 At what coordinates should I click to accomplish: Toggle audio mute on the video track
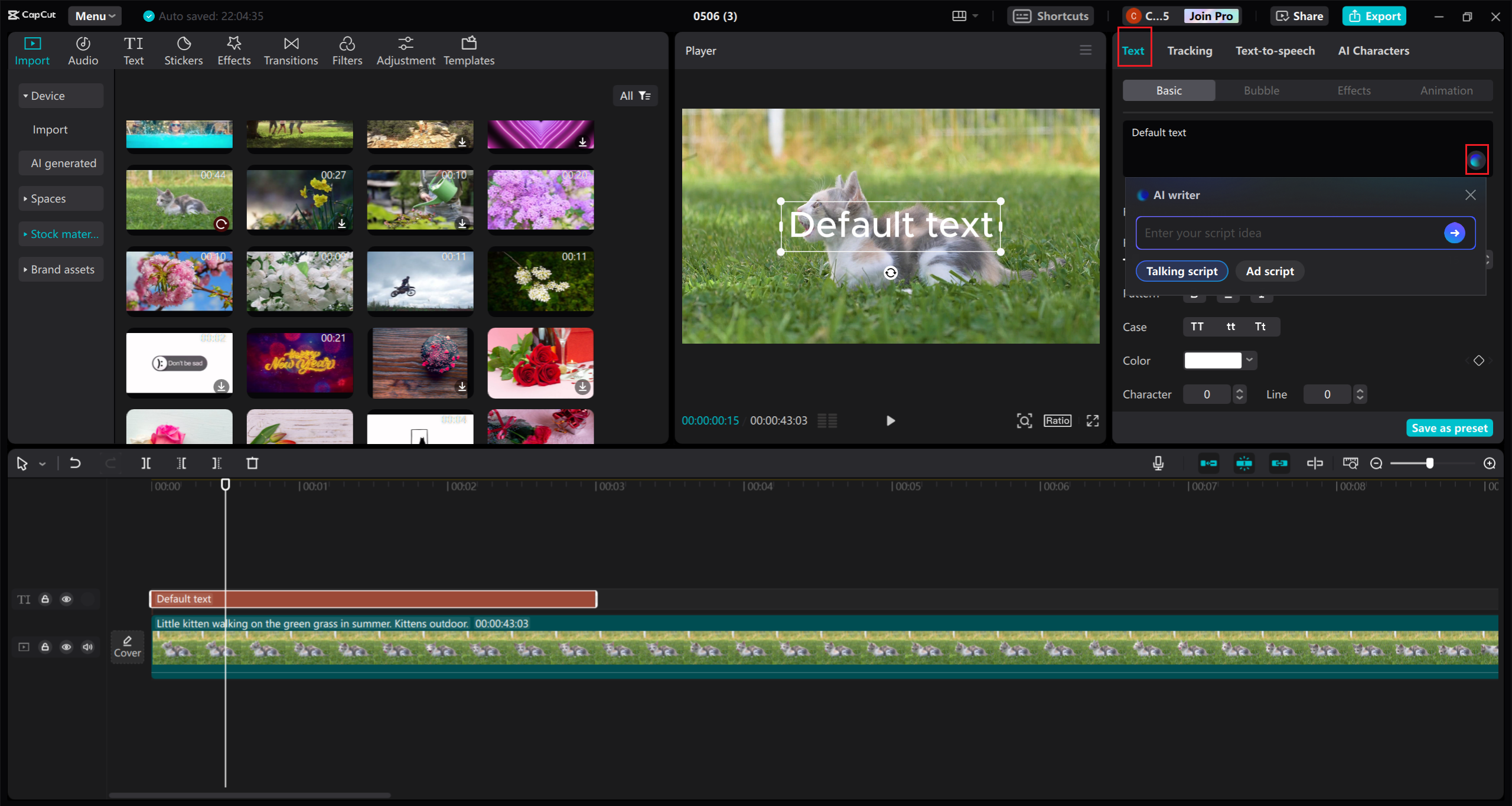click(88, 646)
